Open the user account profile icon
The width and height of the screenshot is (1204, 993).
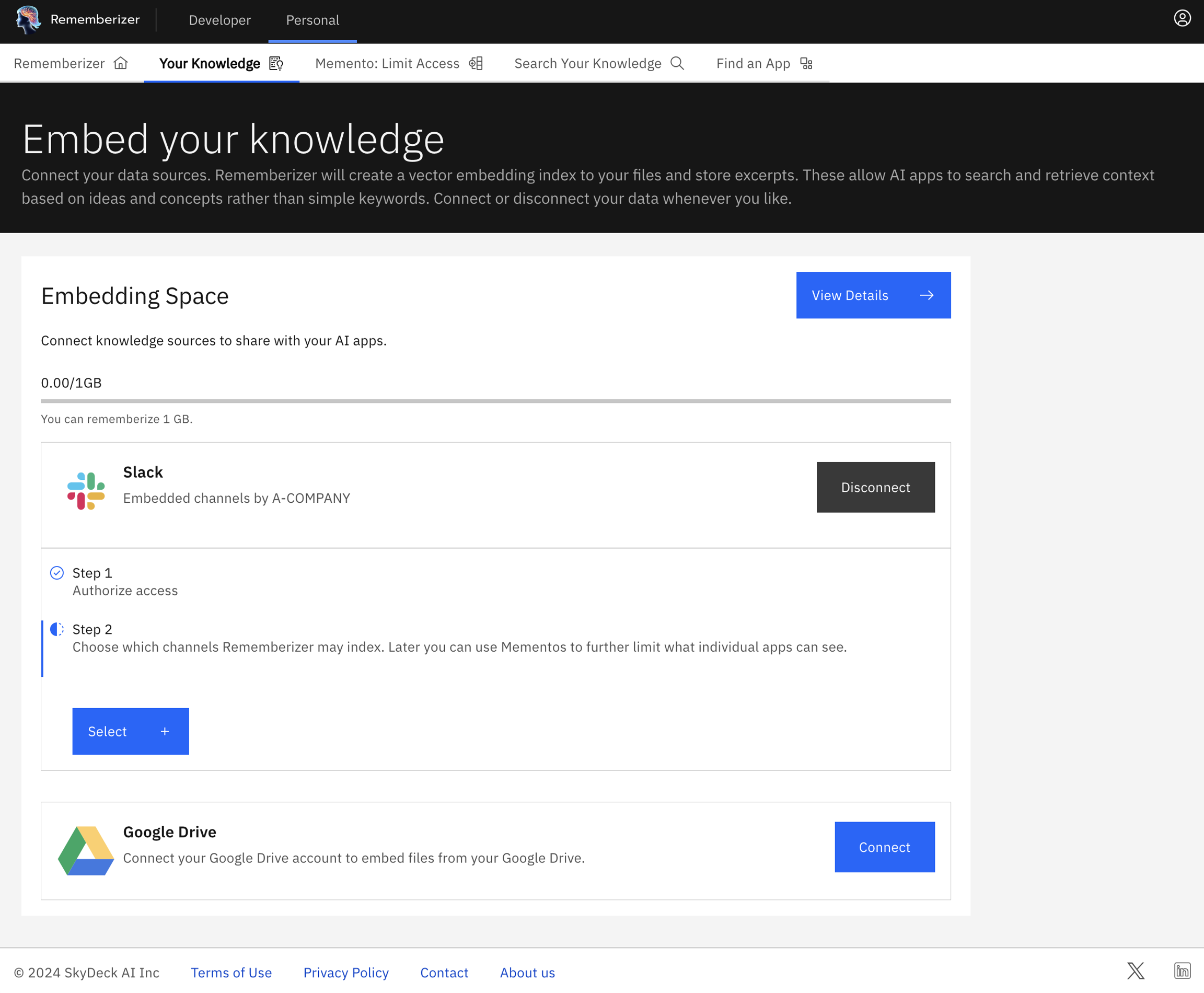pyautogui.click(x=1182, y=18)
